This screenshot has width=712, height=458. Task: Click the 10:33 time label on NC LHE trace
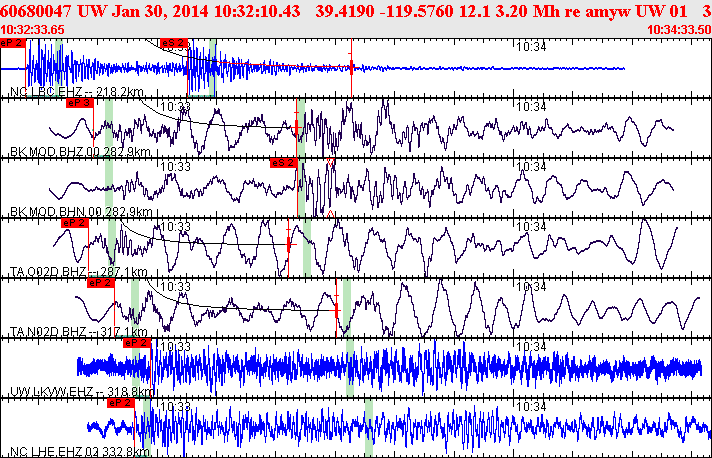[x=176, y=406]
